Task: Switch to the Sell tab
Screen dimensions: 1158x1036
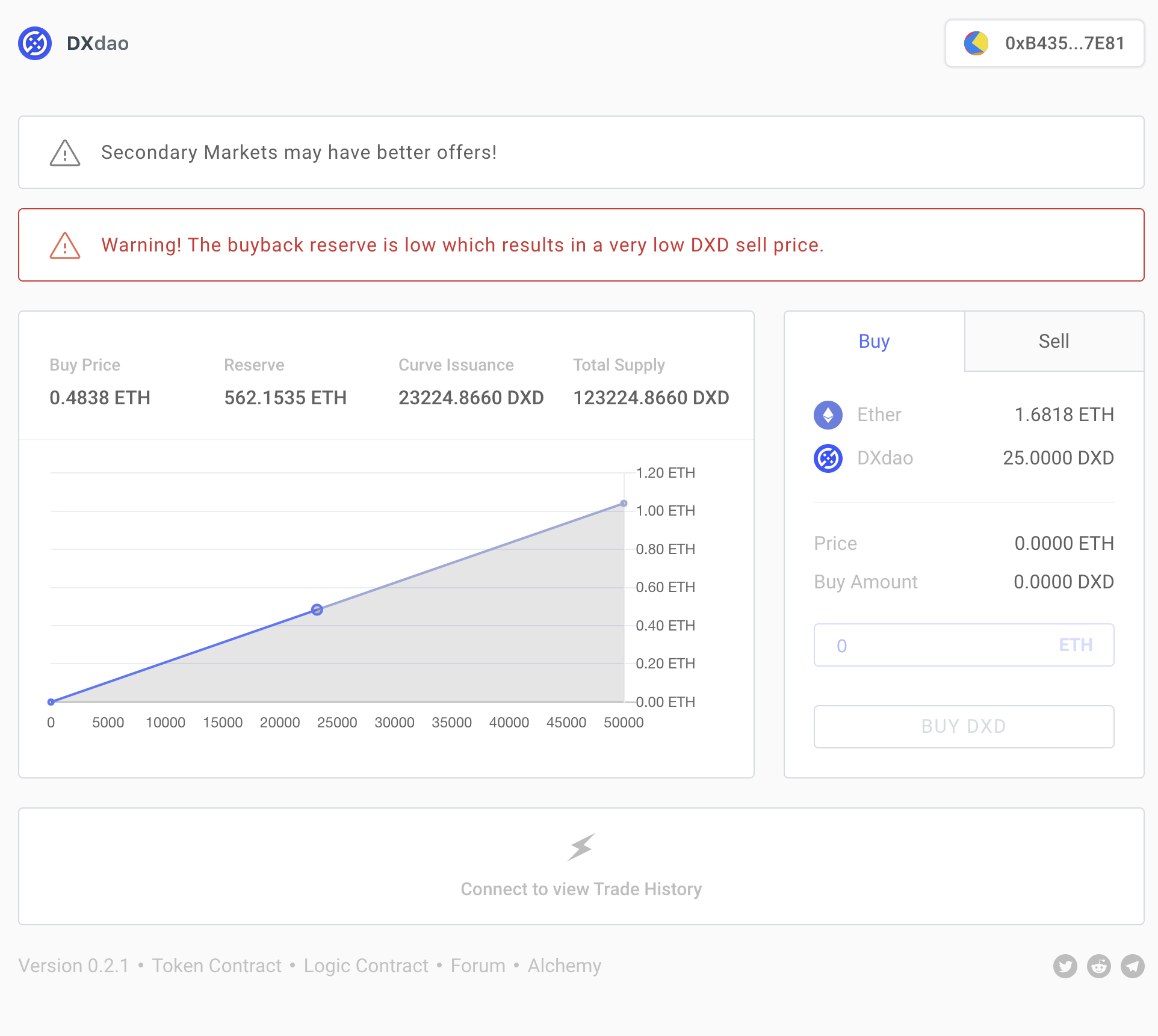Action: 1053,341
